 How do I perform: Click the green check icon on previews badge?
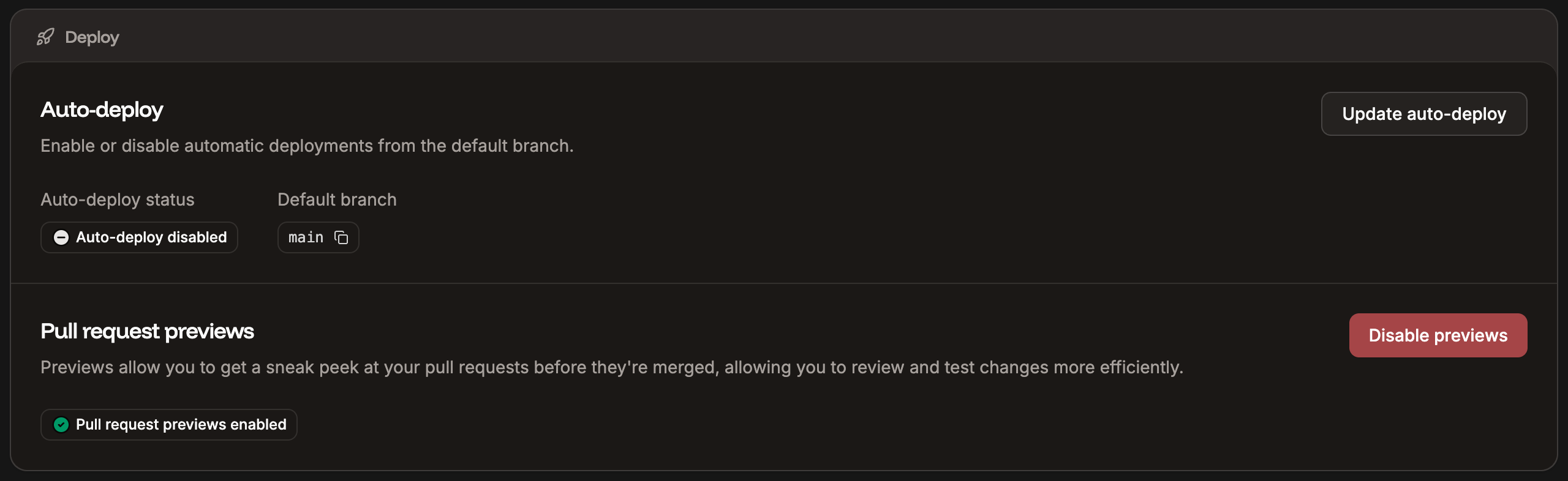[x=61, y=425]
